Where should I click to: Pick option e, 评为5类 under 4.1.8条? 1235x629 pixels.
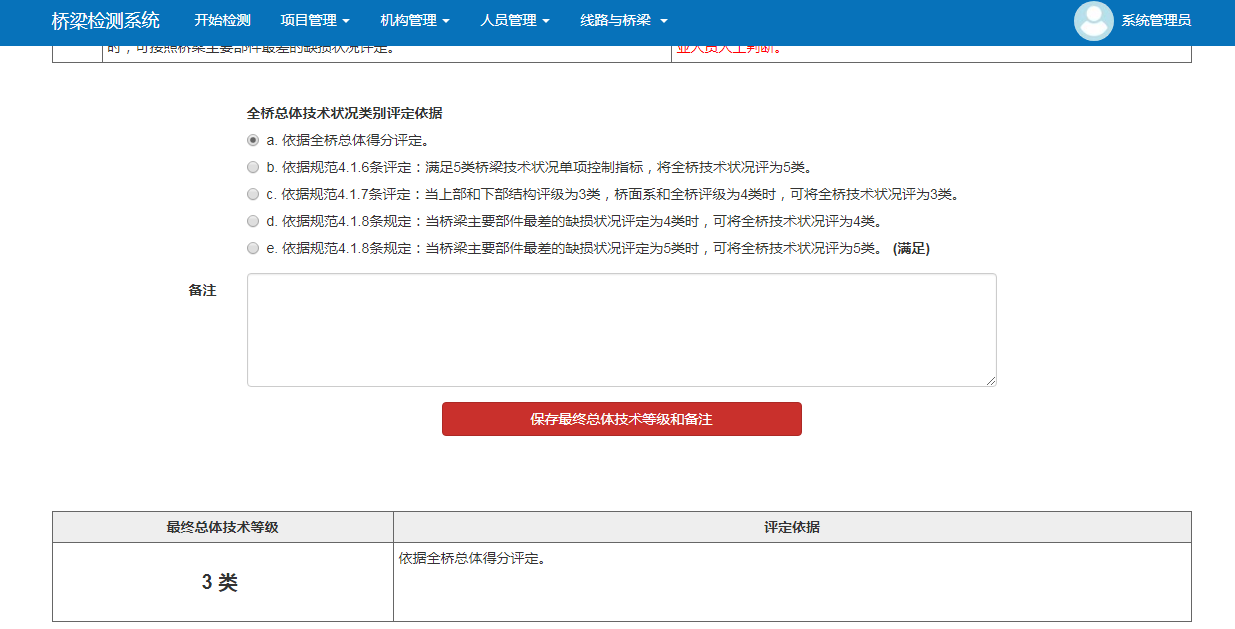tap(253, 248)
